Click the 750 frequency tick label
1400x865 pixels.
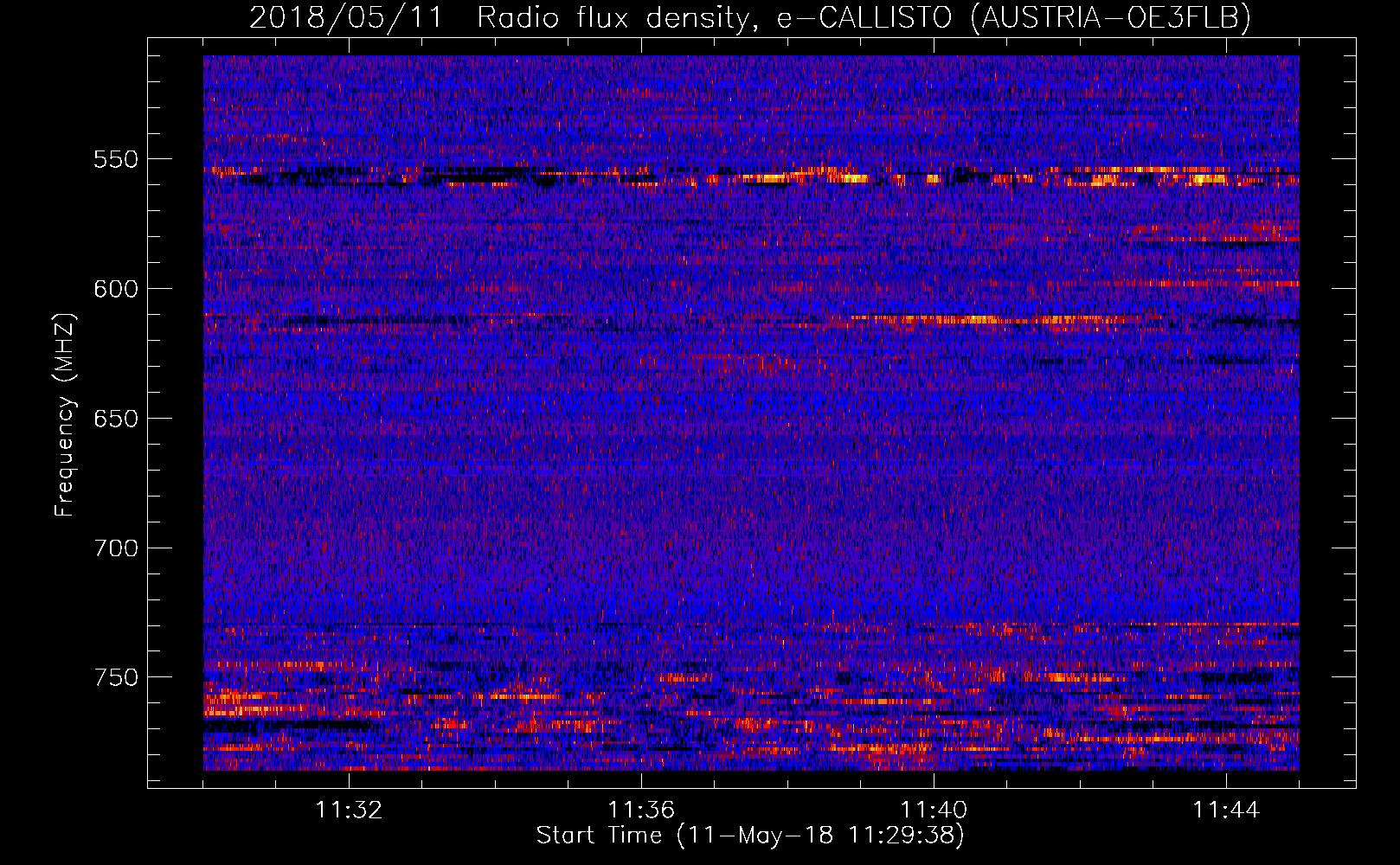[116, 677]
